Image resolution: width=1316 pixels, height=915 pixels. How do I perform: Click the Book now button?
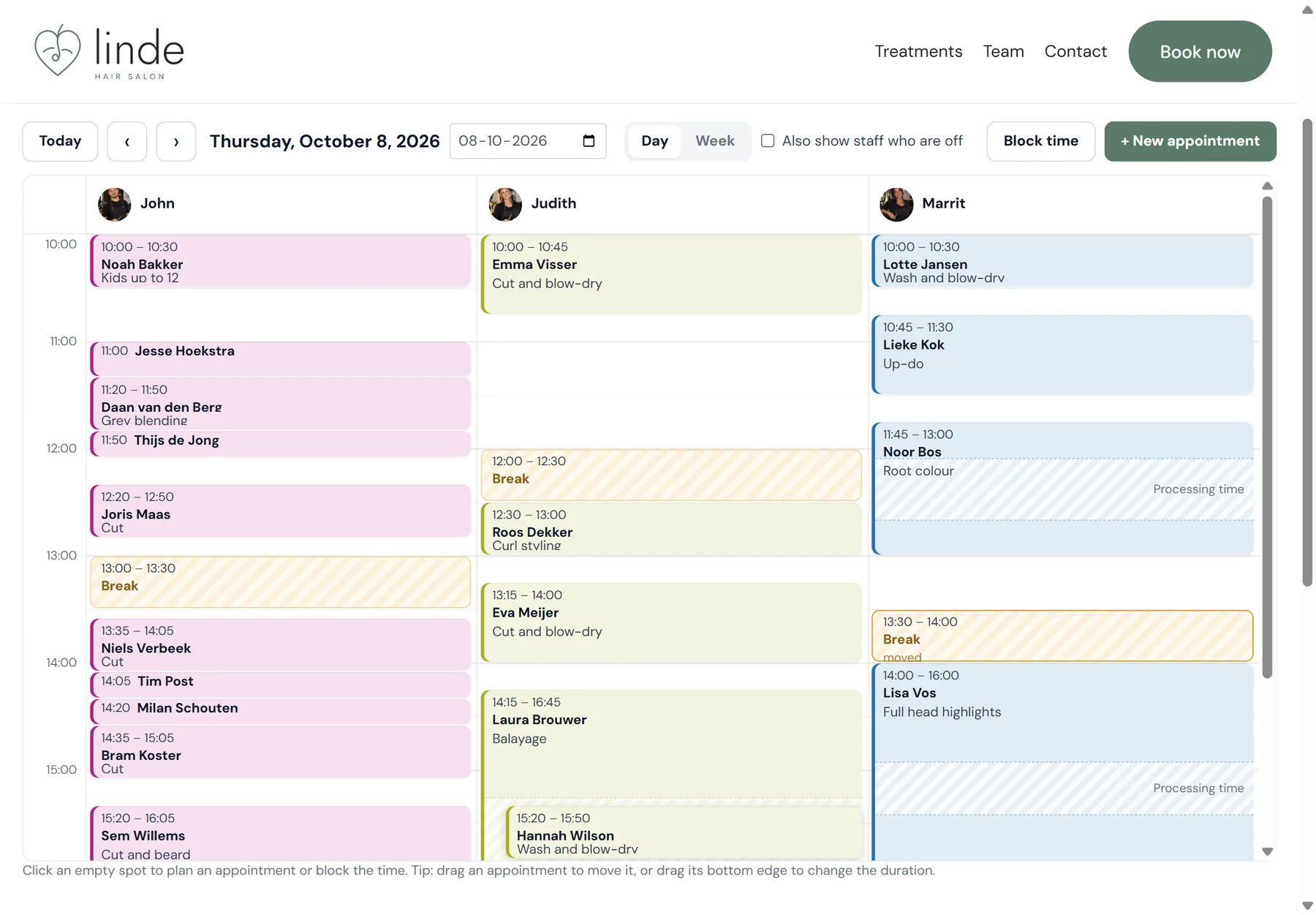(x=1200, y=51)
